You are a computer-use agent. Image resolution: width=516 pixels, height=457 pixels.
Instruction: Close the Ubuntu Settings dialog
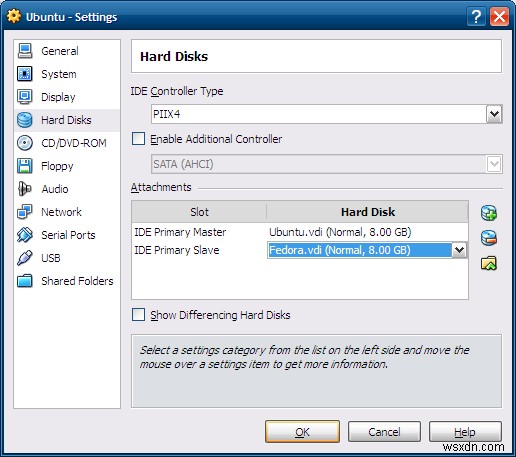[499, 16]
